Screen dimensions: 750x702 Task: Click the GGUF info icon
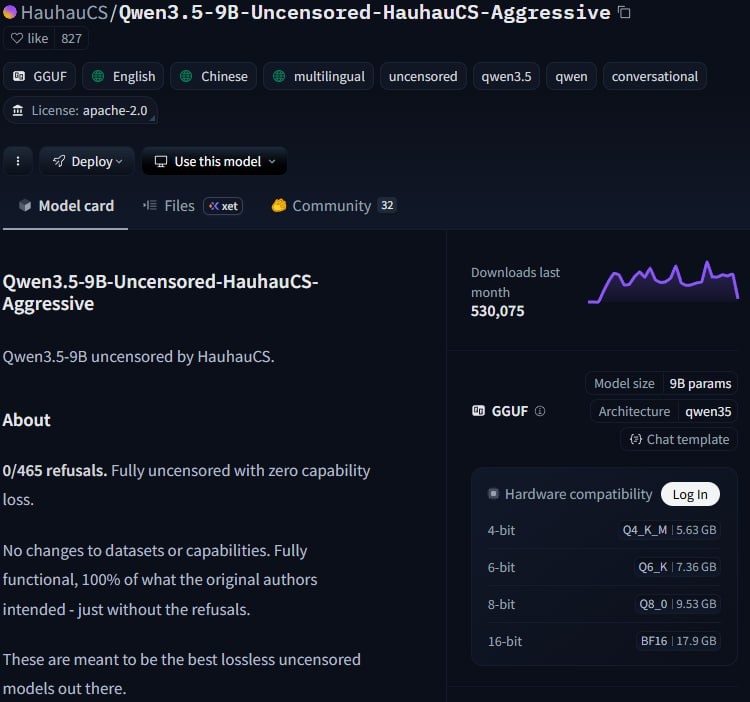click(540, 411)
